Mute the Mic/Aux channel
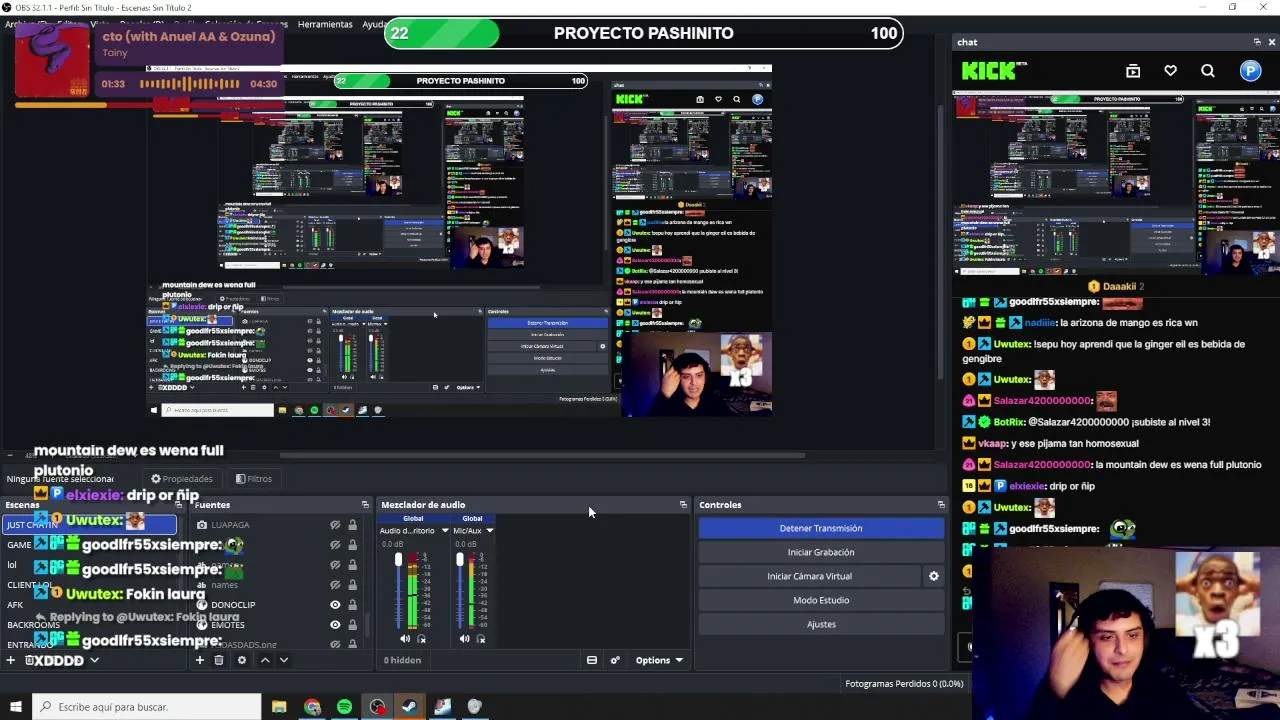Image resolution: width=1280 pixels, height=720 pixels. tap(464, 639)
